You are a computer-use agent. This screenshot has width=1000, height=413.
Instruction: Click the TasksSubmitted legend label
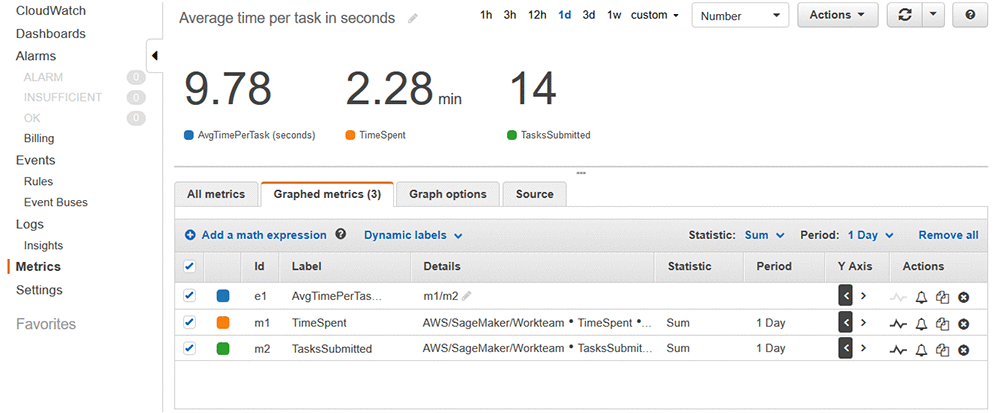click(x=555, y=135)
